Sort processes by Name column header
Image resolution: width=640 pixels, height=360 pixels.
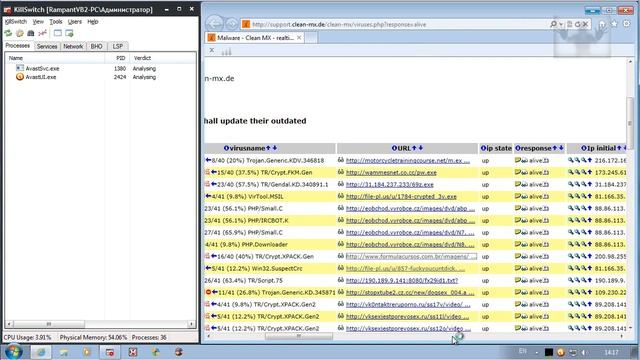[55, 58]
